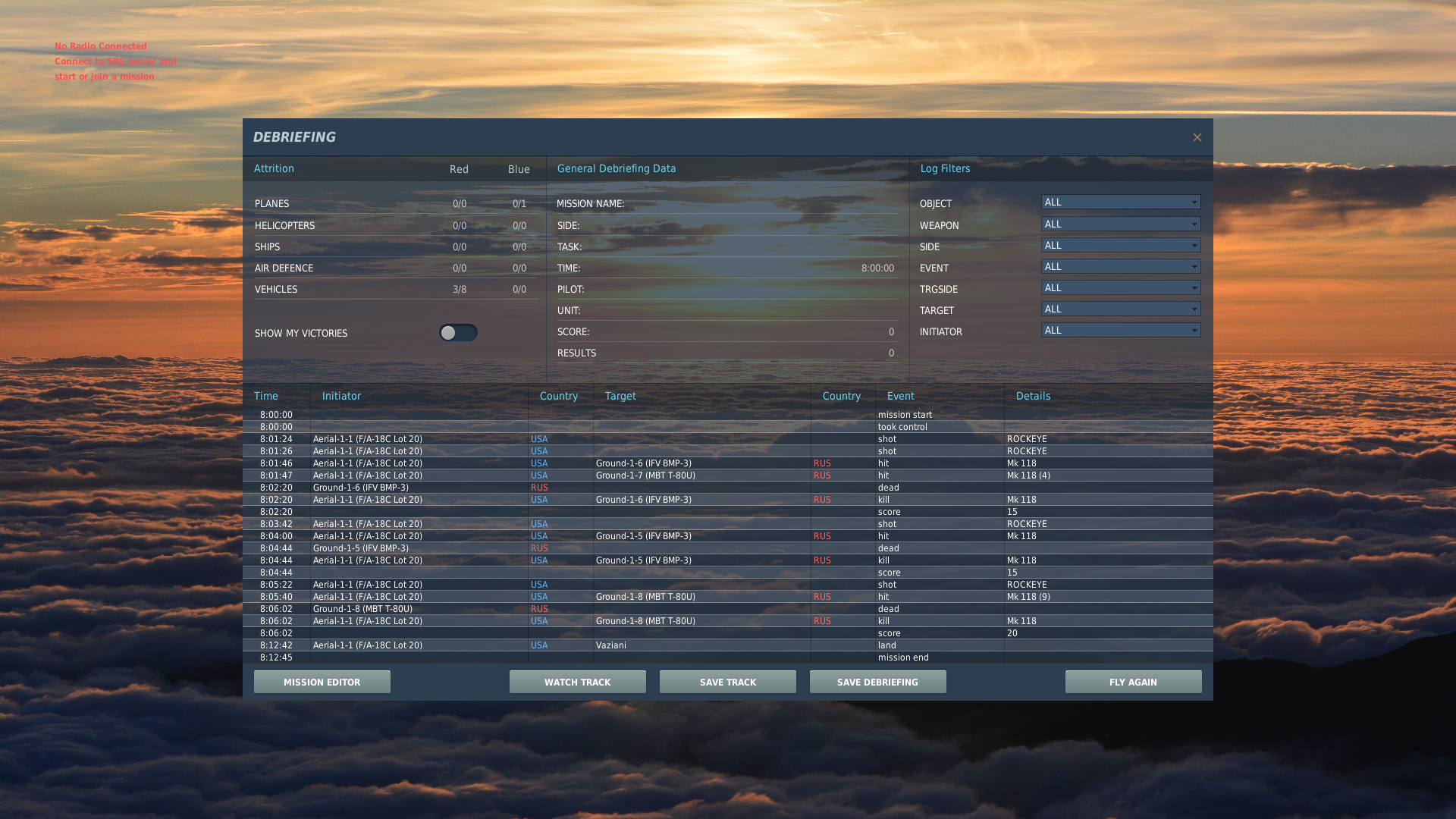Click the first Country column header
The image size is (1456, 819).
[x=559, y=396]
